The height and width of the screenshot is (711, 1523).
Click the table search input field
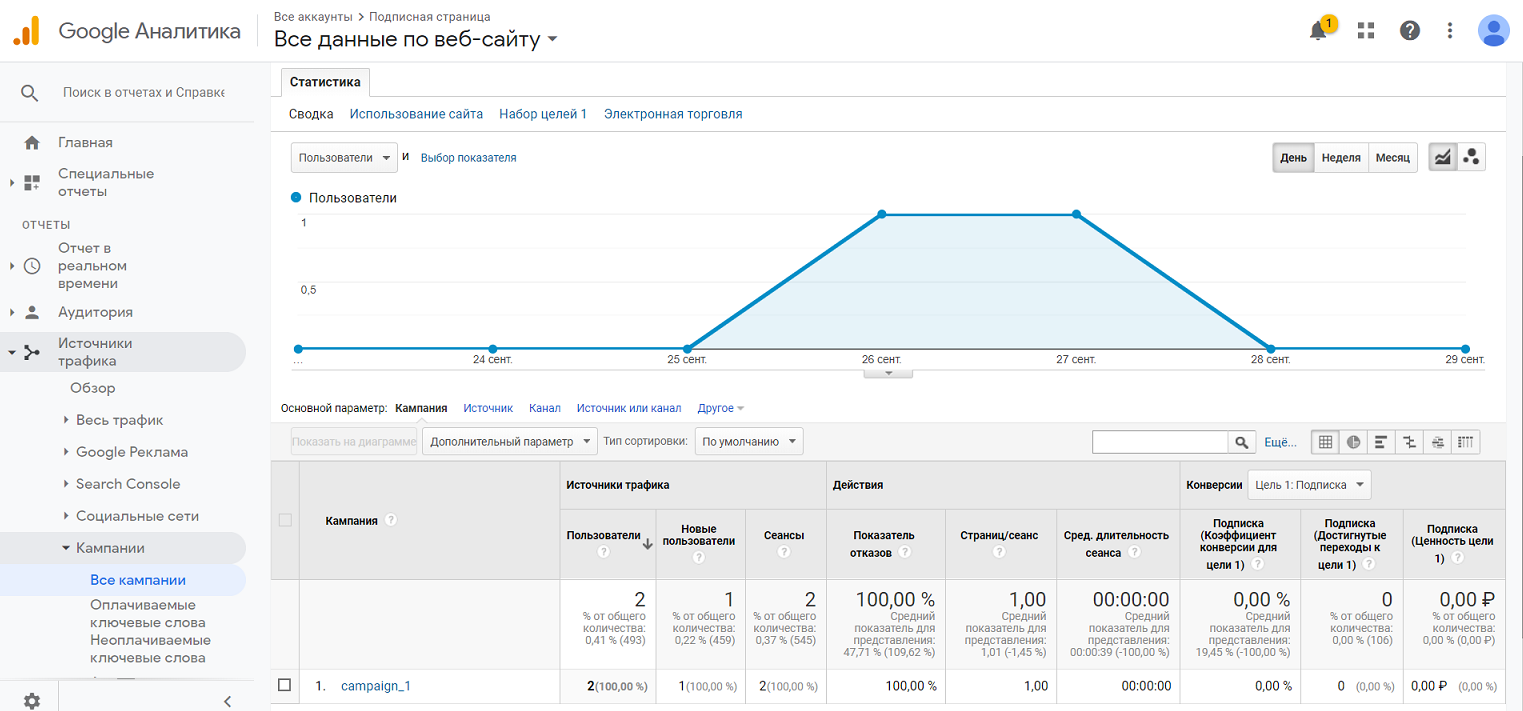1160,442
